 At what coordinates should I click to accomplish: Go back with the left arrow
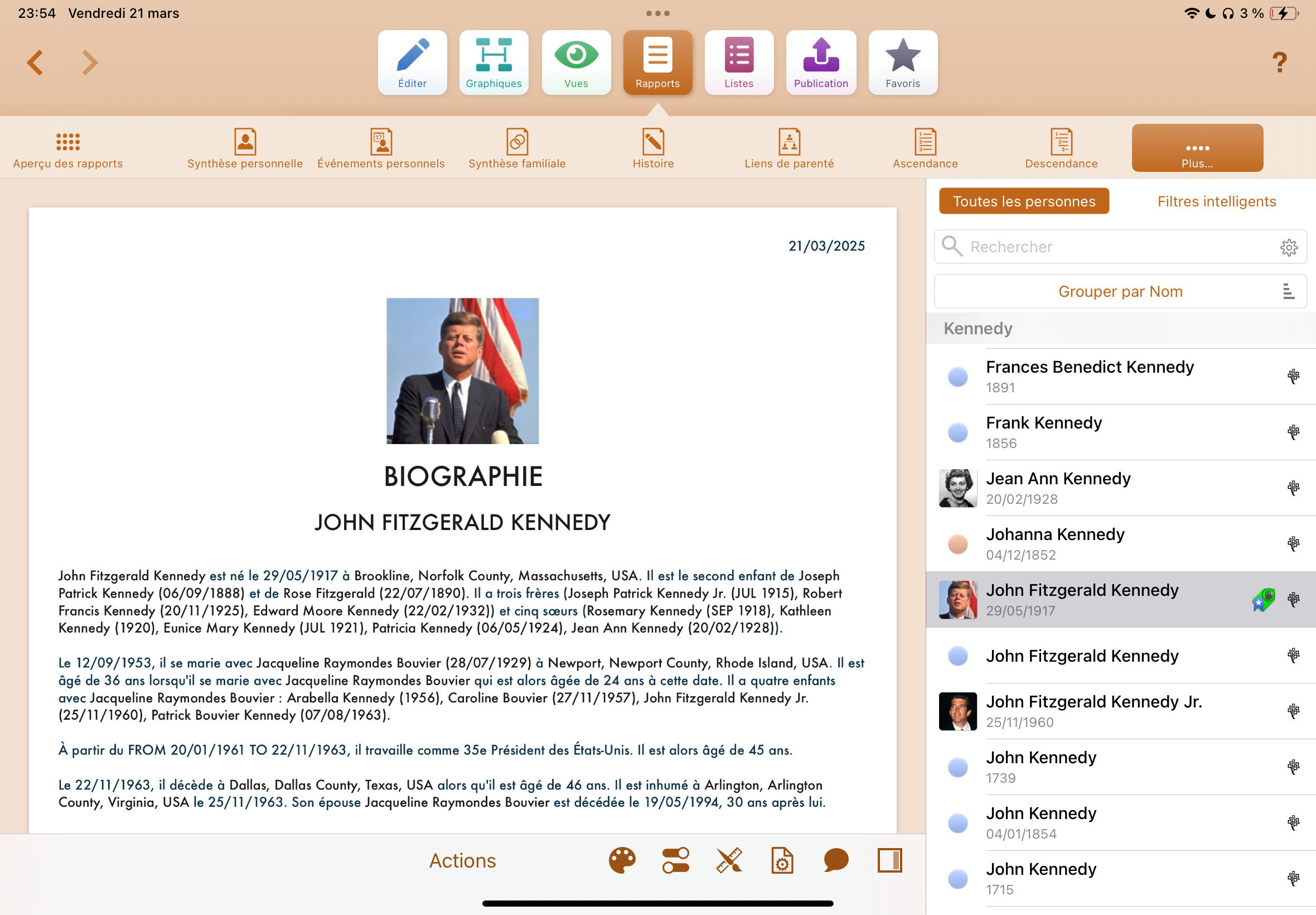coord(35,62)
